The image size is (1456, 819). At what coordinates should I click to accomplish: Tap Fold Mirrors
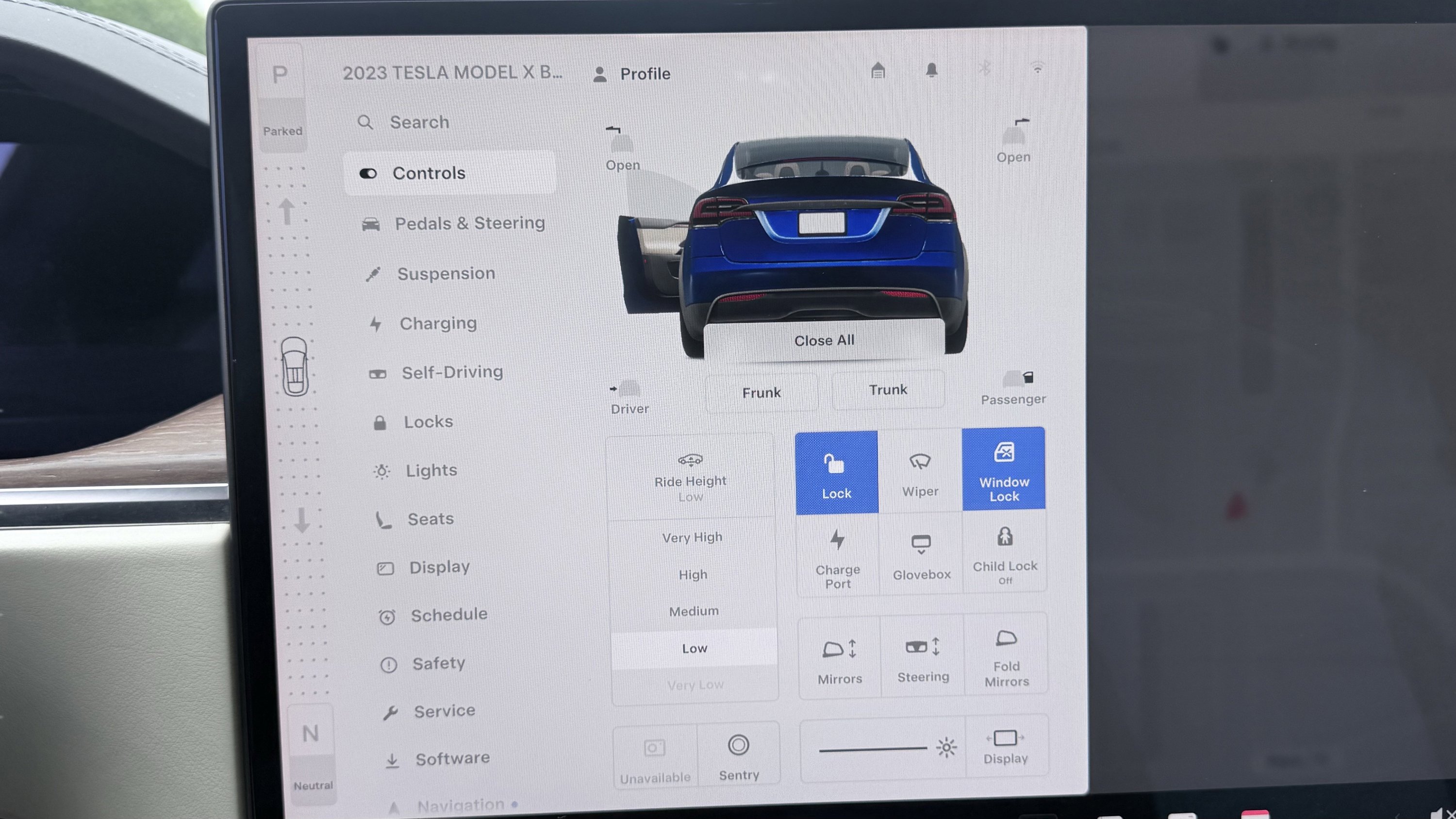pos(1007,654)
